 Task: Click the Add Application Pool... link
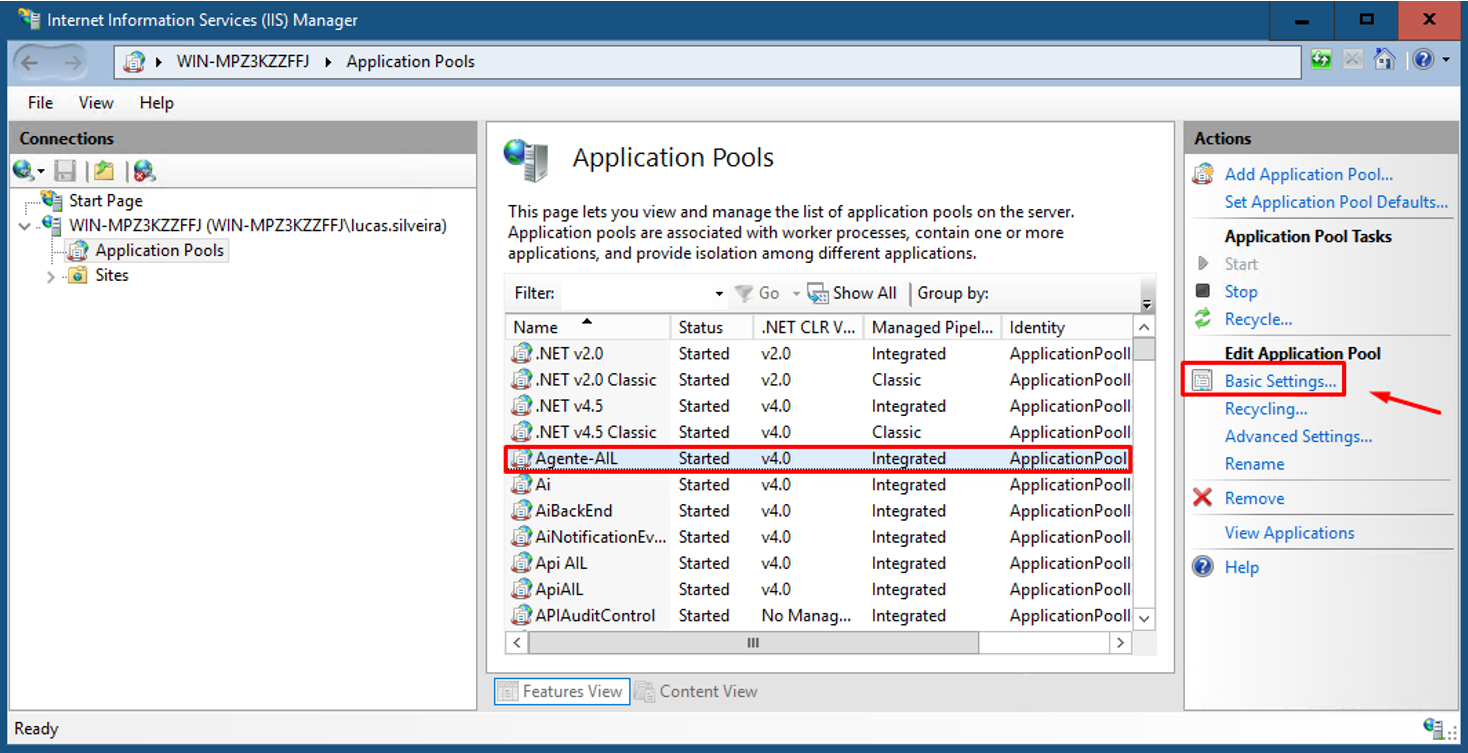(x=1308, y=175)
